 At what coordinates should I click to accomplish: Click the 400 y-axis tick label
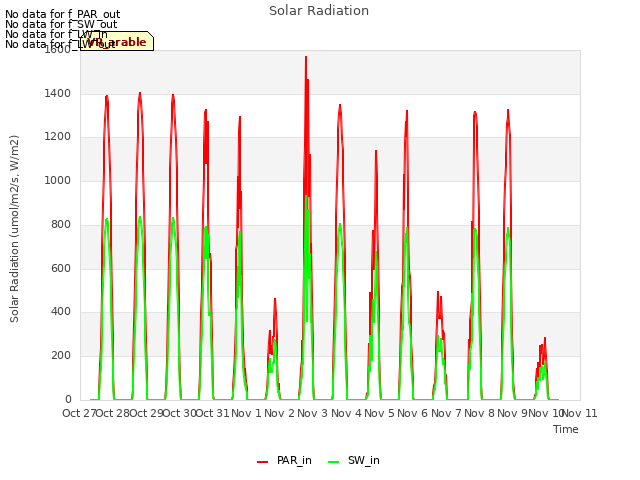tap(61, 311)
